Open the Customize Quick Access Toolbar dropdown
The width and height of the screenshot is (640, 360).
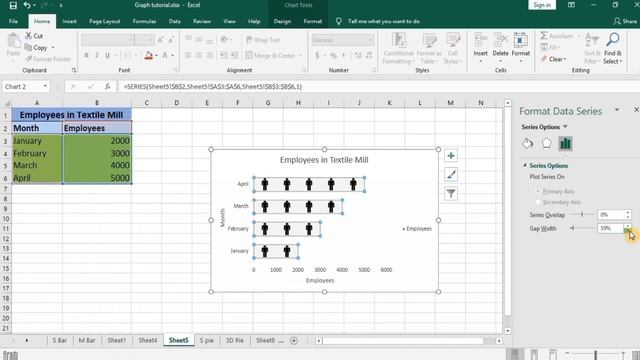click(x=60, y=5)
